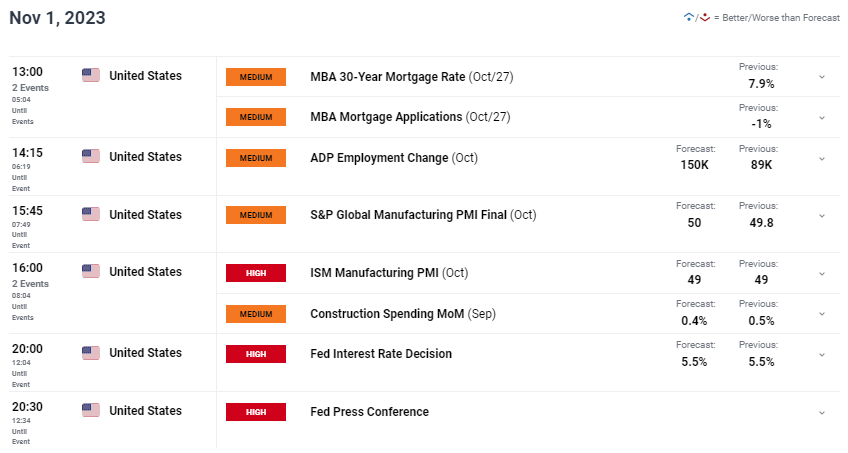This screenshot has width=848, height=453.
Task: Click the US flag icon at 16:00
Action: [91, 271]
